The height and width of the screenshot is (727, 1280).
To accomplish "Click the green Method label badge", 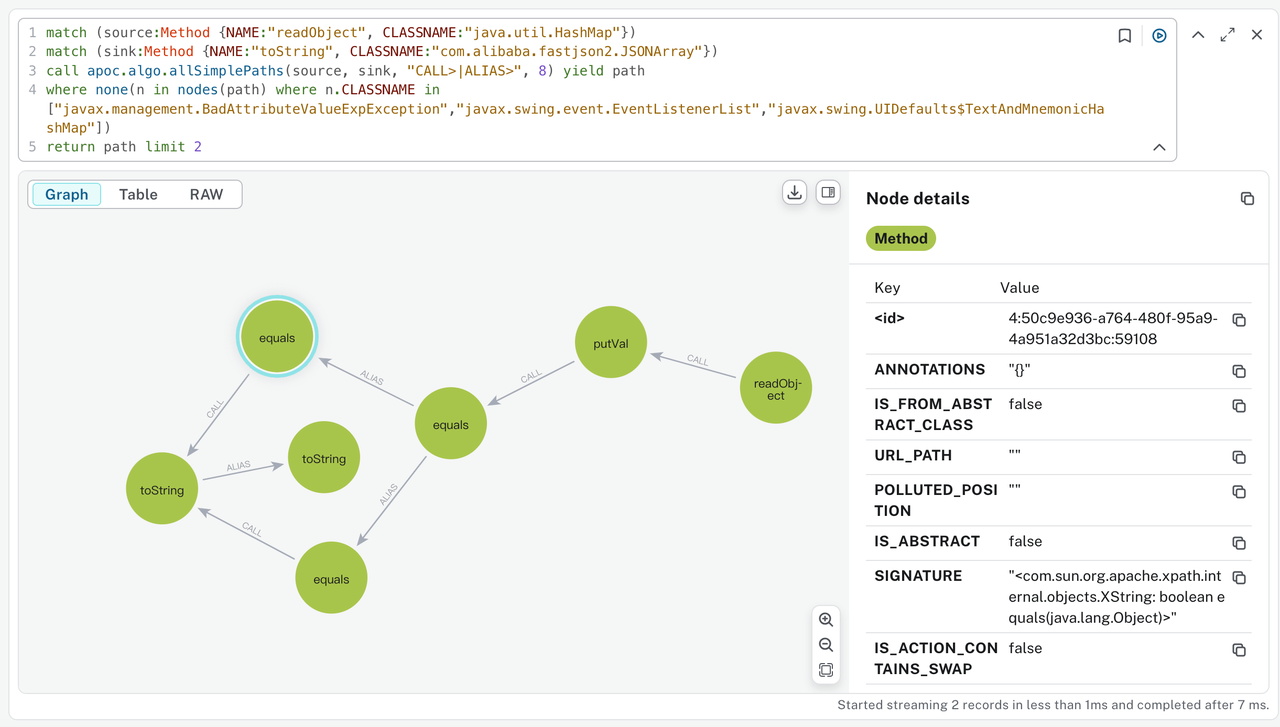I will [900, 239].
